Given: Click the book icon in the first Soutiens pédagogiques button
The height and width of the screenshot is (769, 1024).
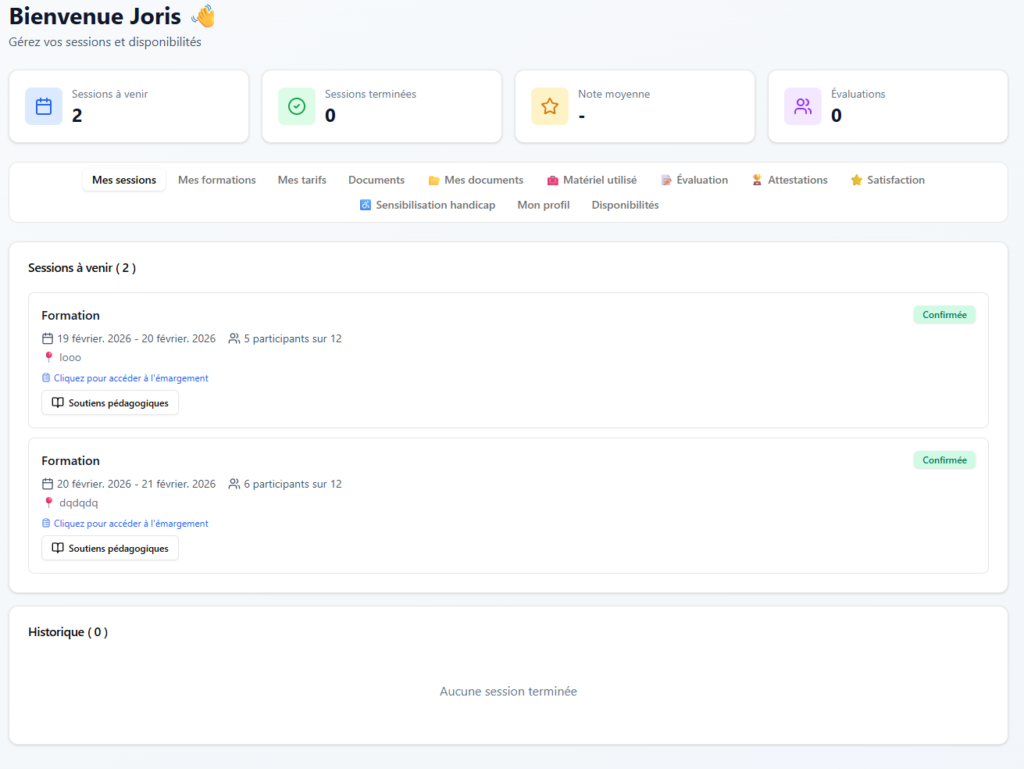Looking at the screenshot, I should coord(57,403).
